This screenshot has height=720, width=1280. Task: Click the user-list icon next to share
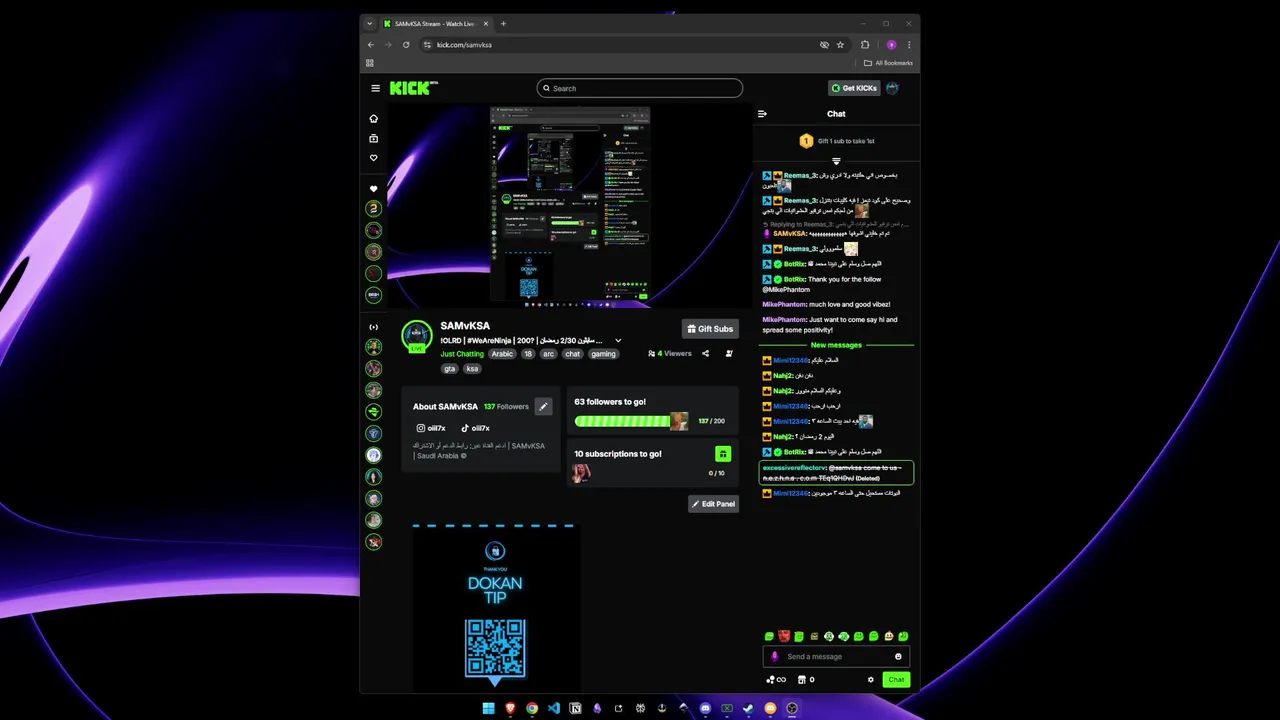click(x=729, y=353)
